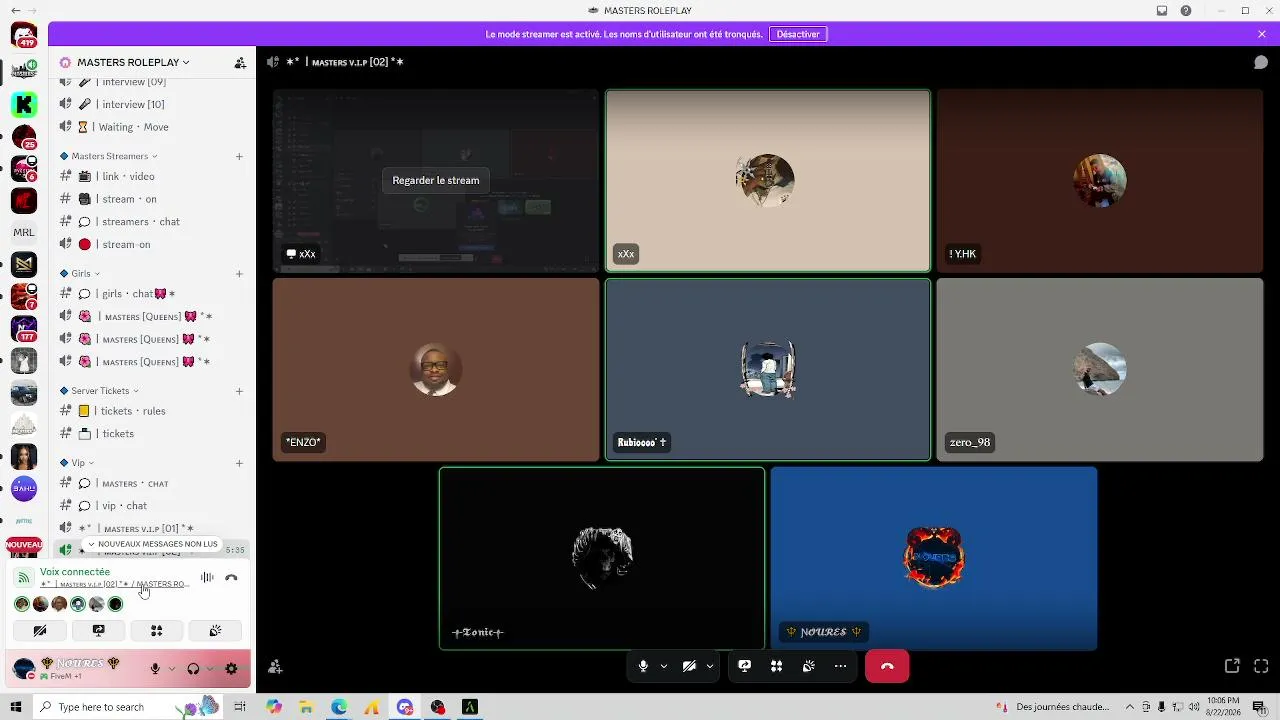The height and width of the screenshot is (720, 1280).
Task: Collapse the Vip category
Action: click(x=77, y=463)
